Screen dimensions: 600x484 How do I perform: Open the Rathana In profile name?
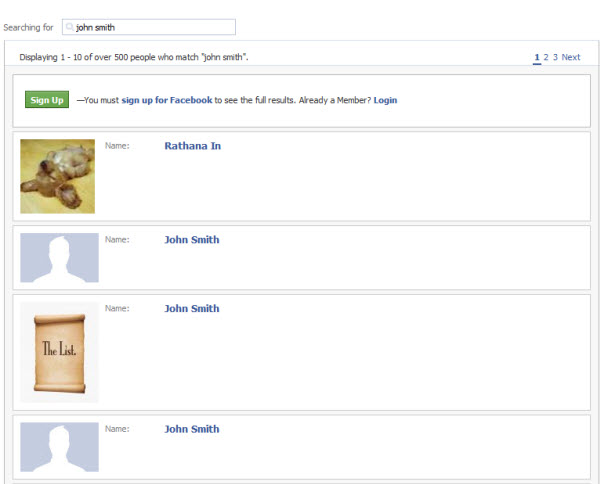(192, 146)
